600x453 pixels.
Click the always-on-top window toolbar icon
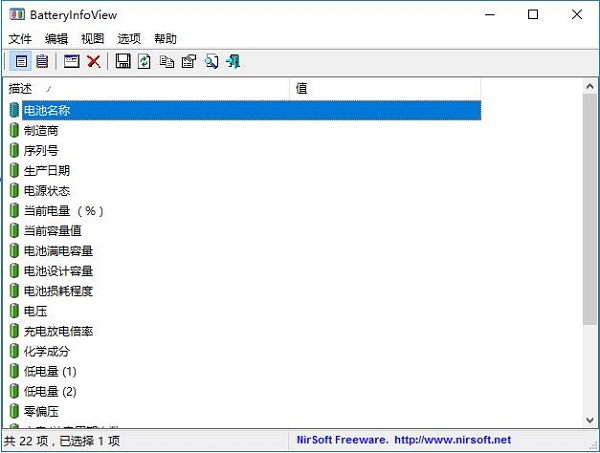72,61
